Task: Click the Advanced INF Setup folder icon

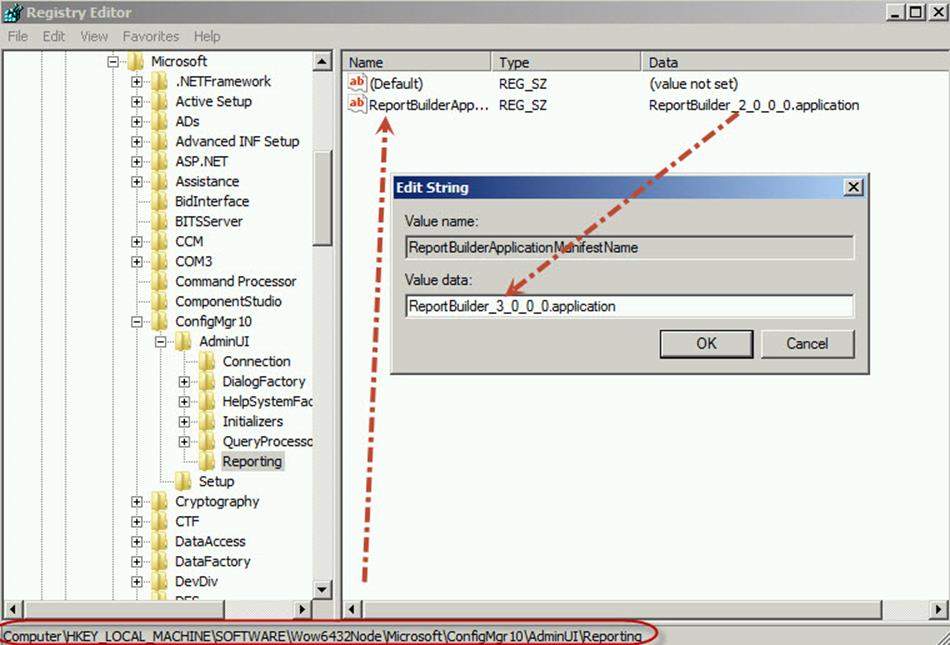Action: pos(160,141)
